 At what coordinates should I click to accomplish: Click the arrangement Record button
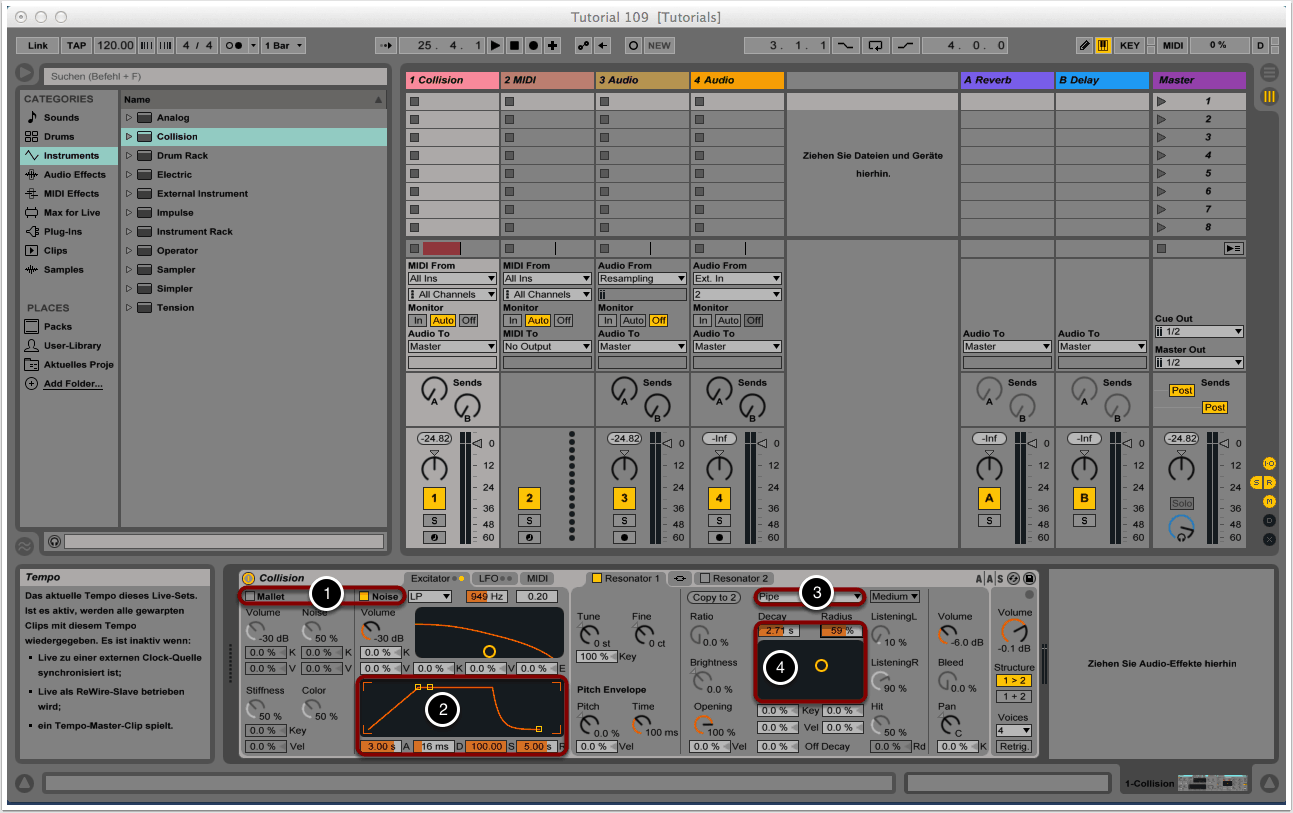coord(533,45)
